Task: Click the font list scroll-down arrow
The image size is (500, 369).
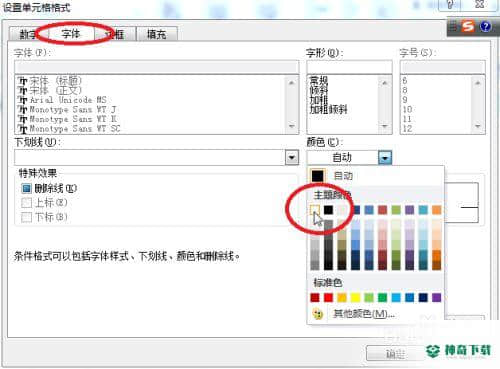Action: [292, 126]
